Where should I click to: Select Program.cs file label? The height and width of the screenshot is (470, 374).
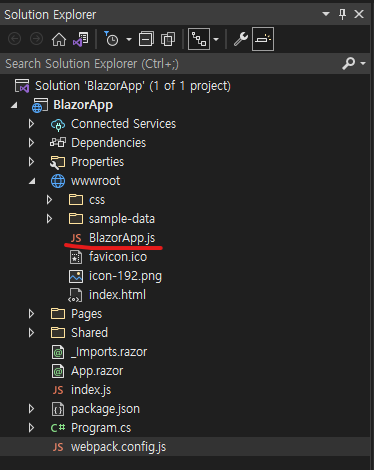pyautogui.click(x=101, y=428)
